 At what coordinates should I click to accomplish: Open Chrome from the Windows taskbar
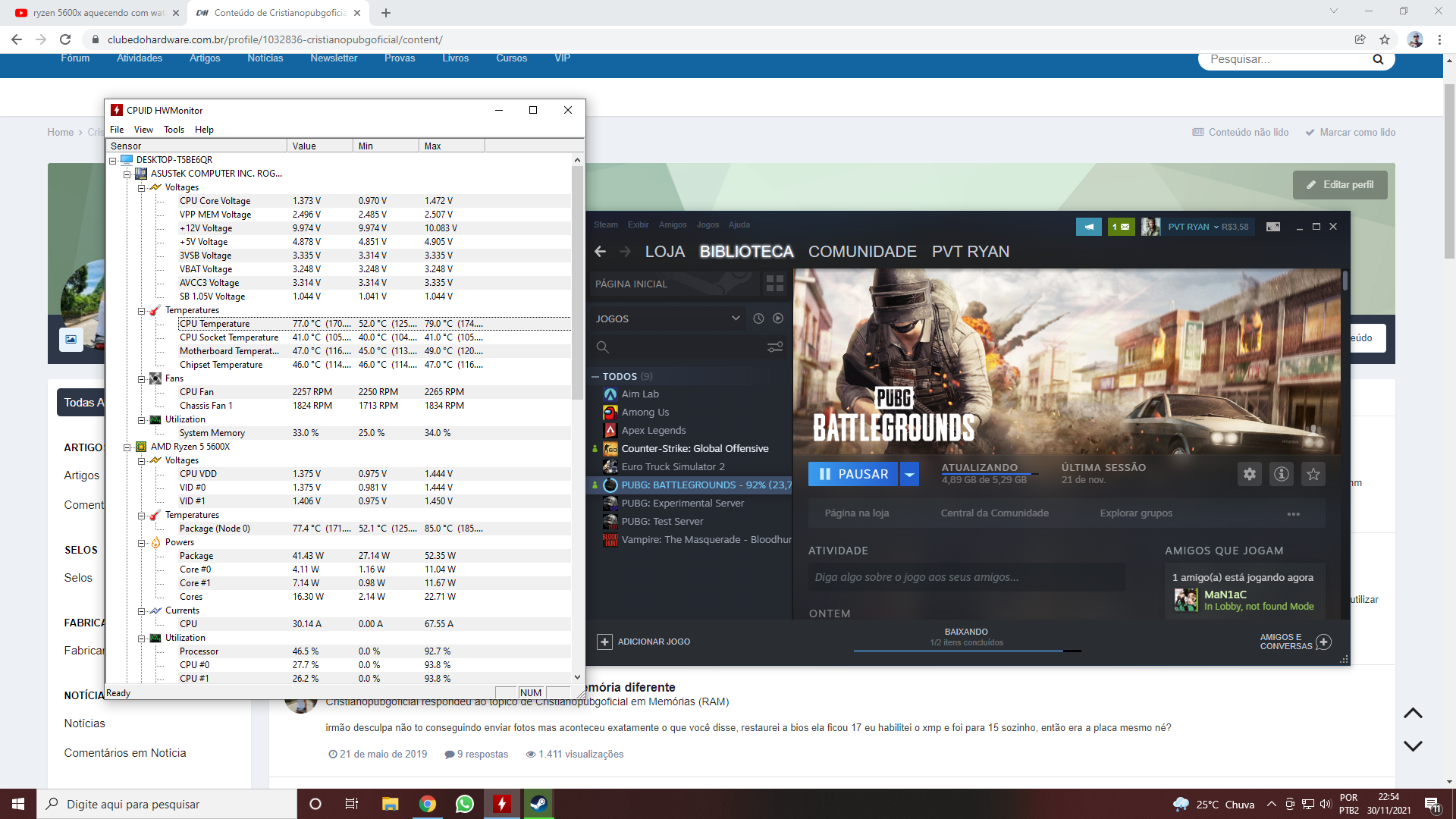tap(428, 804)
